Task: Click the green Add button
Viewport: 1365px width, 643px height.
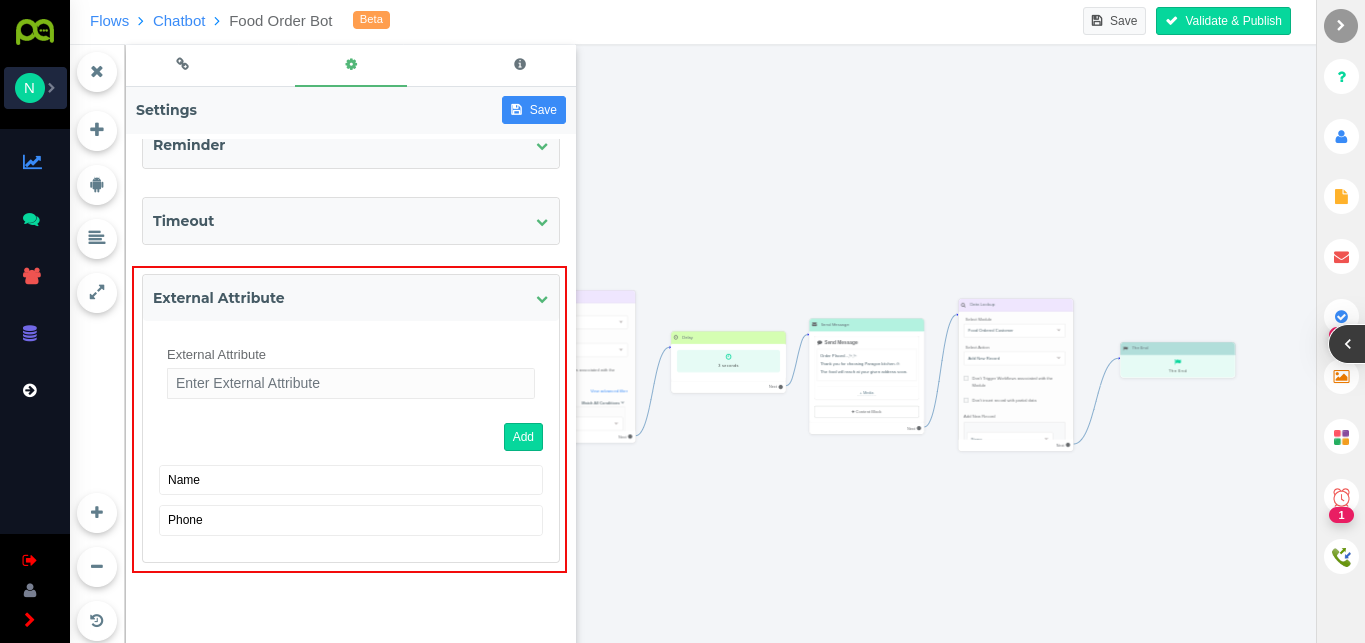Action: tap(523, 437)
